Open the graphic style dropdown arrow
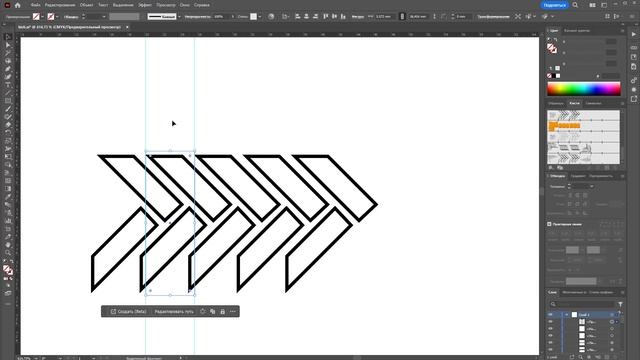 (260, 17)
